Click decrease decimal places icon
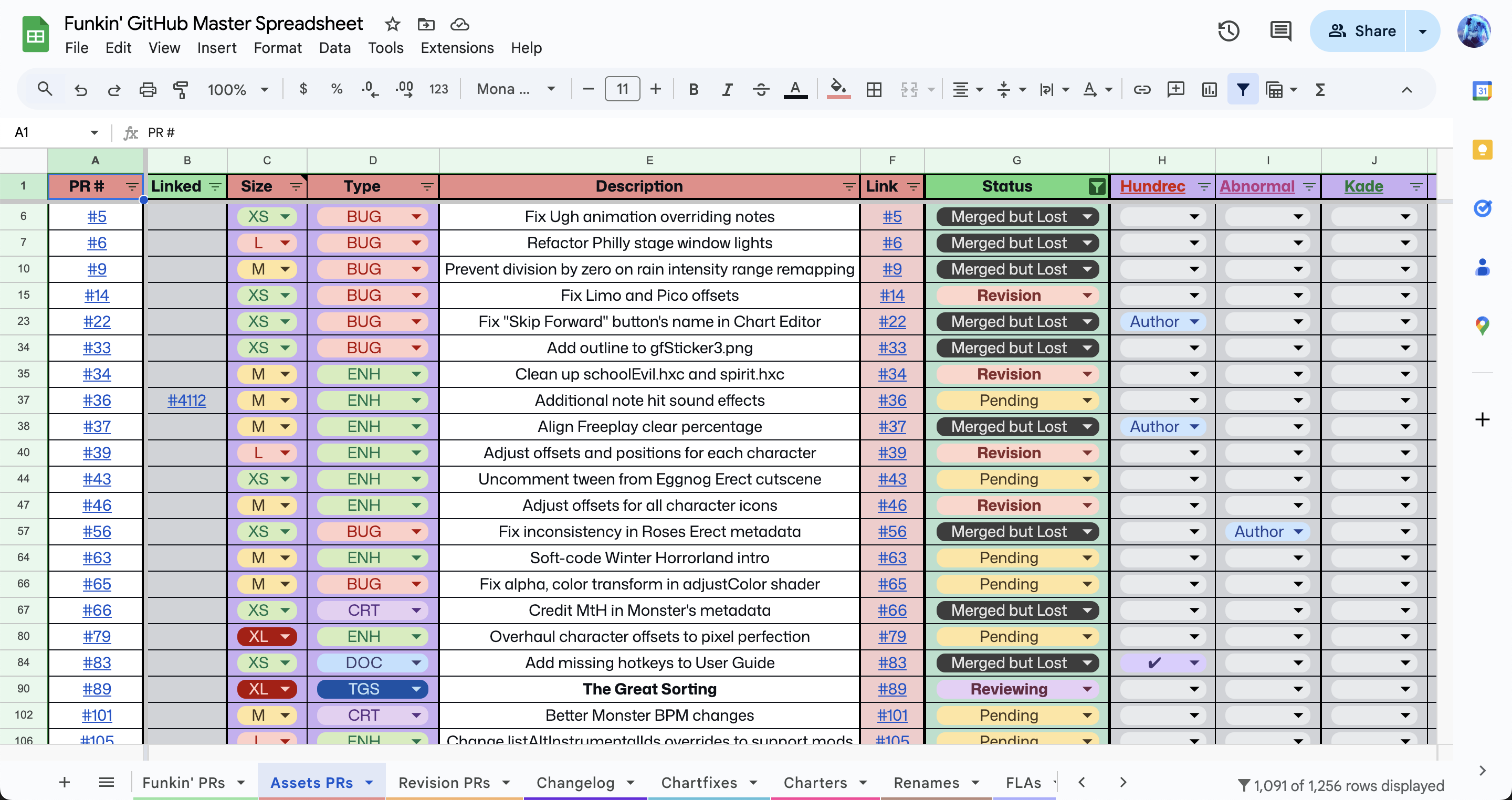1512x800 pixels. [370, 89]
